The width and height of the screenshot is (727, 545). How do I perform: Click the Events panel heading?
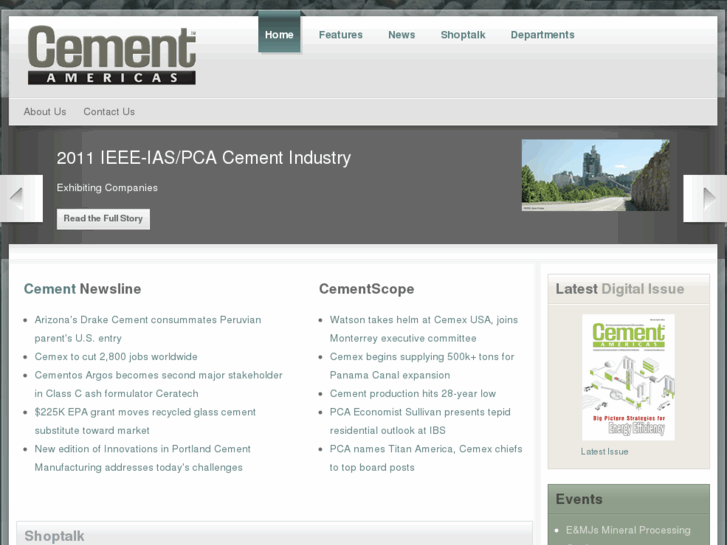click(x=579, y=499)
